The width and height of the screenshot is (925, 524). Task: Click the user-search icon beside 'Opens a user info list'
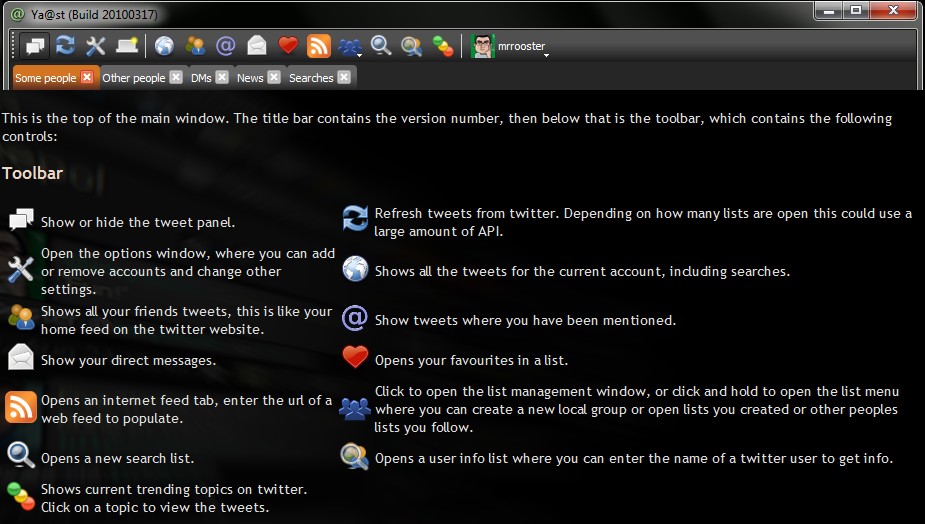coord(355,456)
